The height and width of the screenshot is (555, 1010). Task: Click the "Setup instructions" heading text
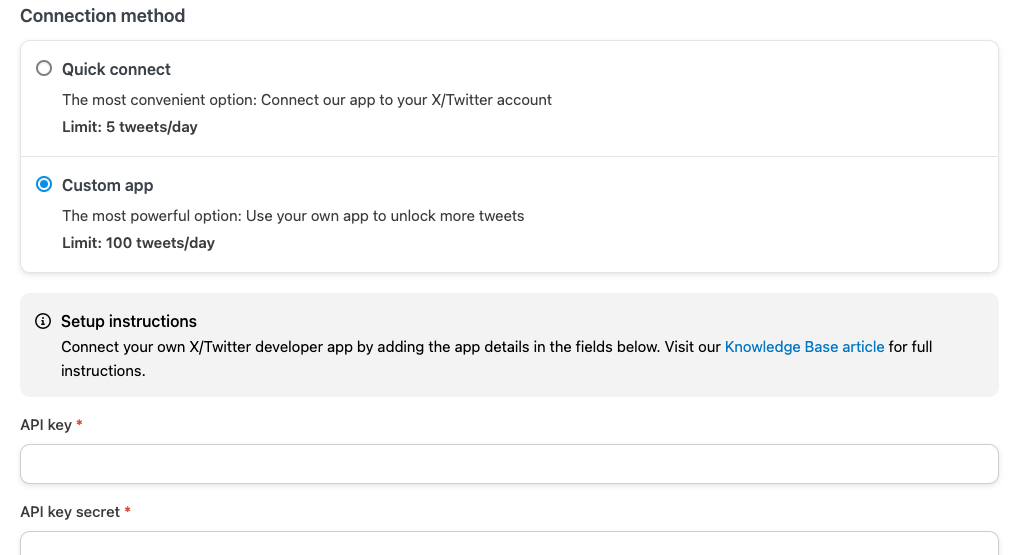[129, 321]
